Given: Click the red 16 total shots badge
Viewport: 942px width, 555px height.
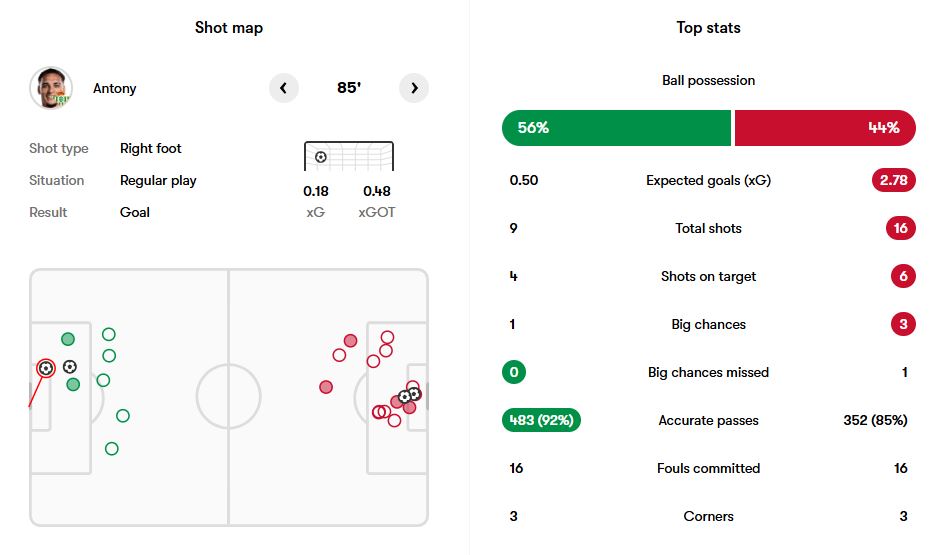Looking at the screenshot, I should 900,228.
